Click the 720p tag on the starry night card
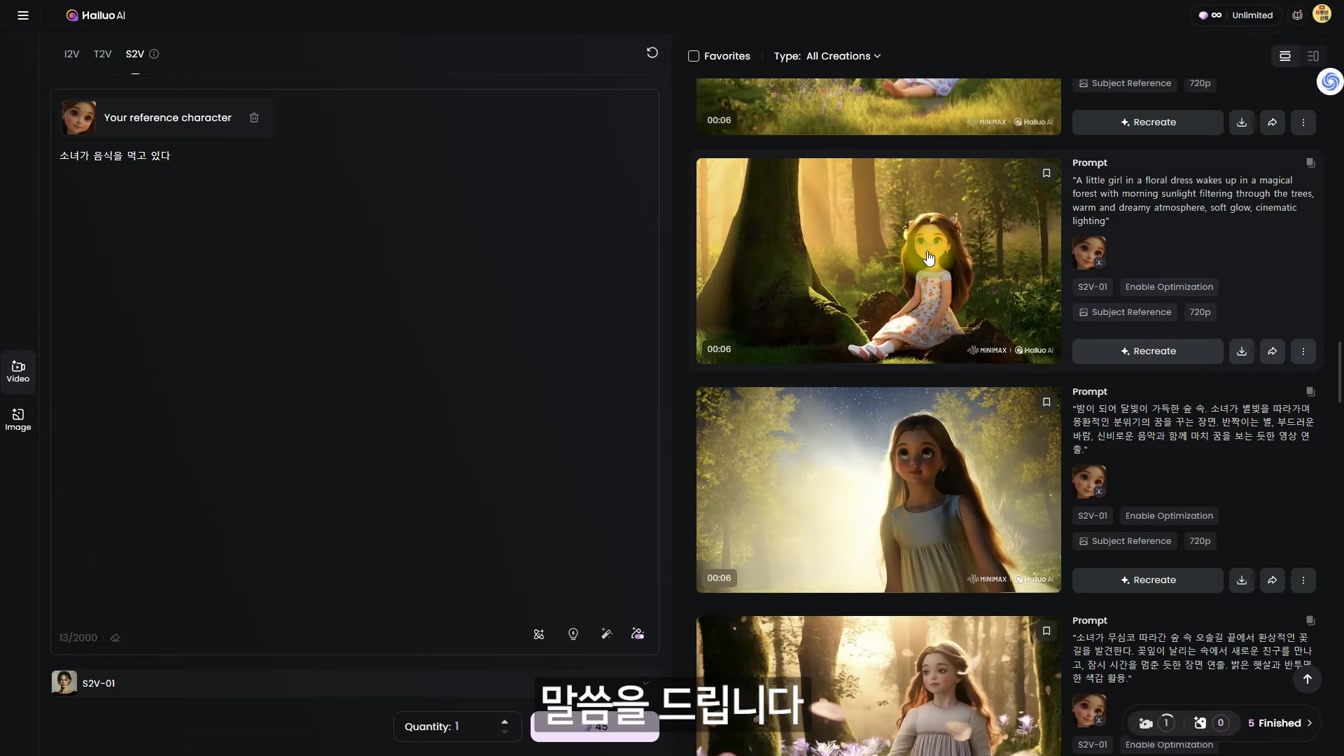The image size is (1344, 756). point(1200,541)
